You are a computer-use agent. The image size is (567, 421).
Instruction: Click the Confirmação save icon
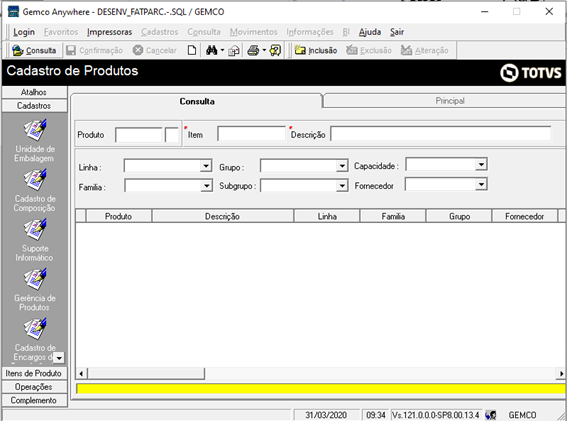click(71, 50)
